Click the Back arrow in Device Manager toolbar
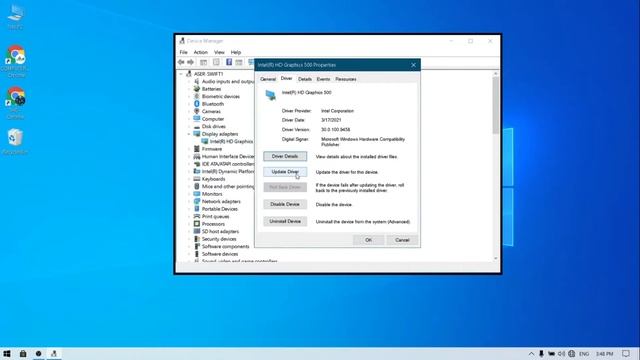 tap(181, 62)
